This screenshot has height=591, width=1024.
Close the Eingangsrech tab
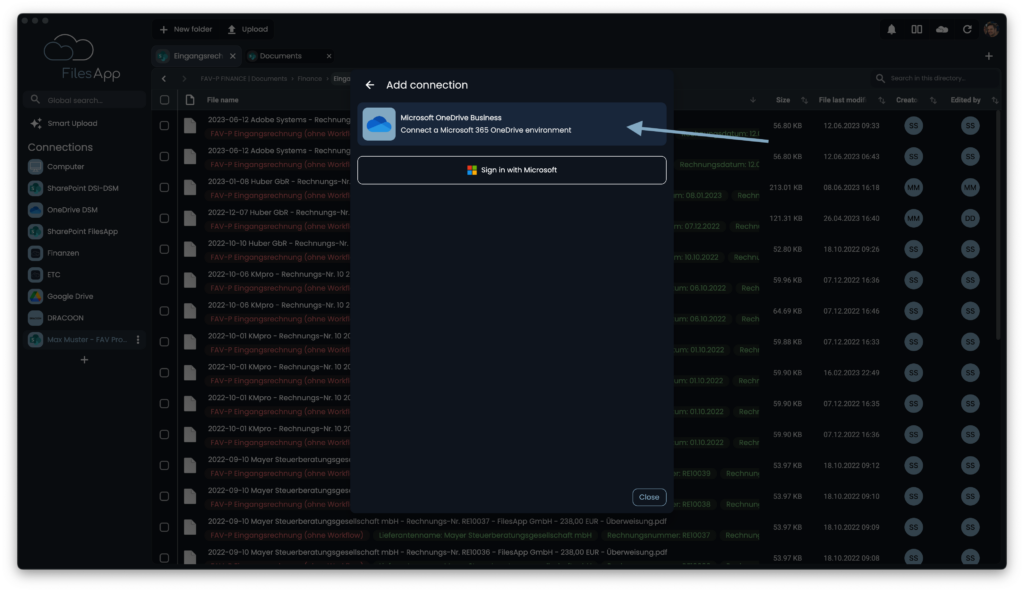(232, 56)
